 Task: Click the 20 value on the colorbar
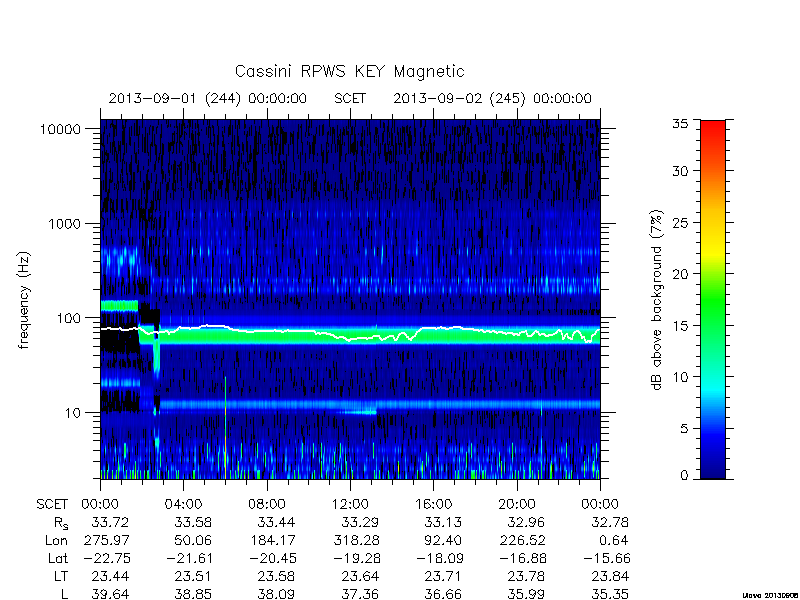[x=680, y=274]
